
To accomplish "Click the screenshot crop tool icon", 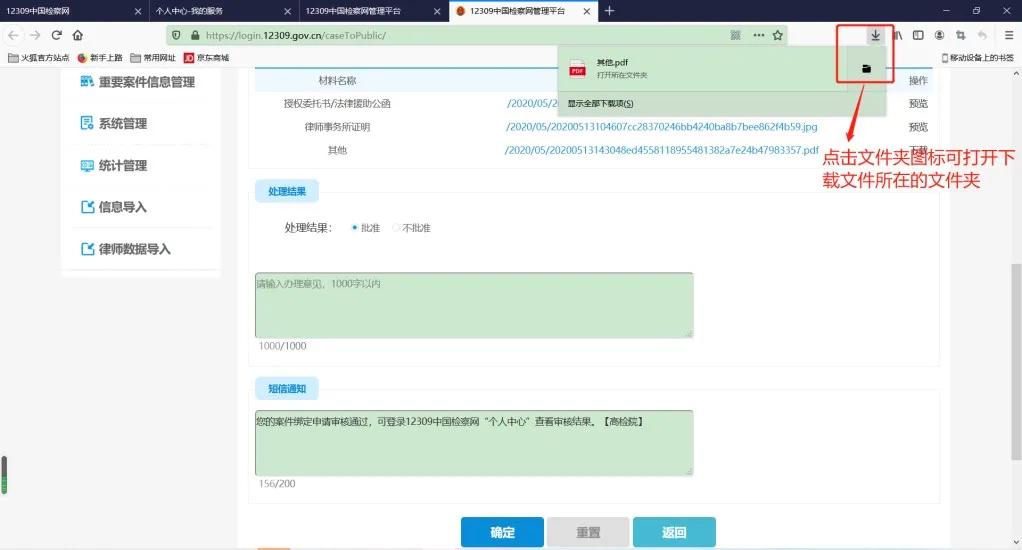I will pos(960,35).
